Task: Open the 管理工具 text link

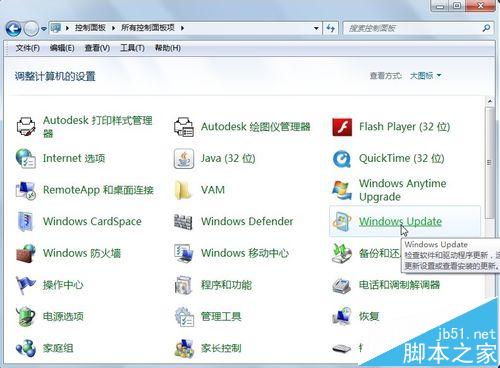Action: click(x=221, y=316)
